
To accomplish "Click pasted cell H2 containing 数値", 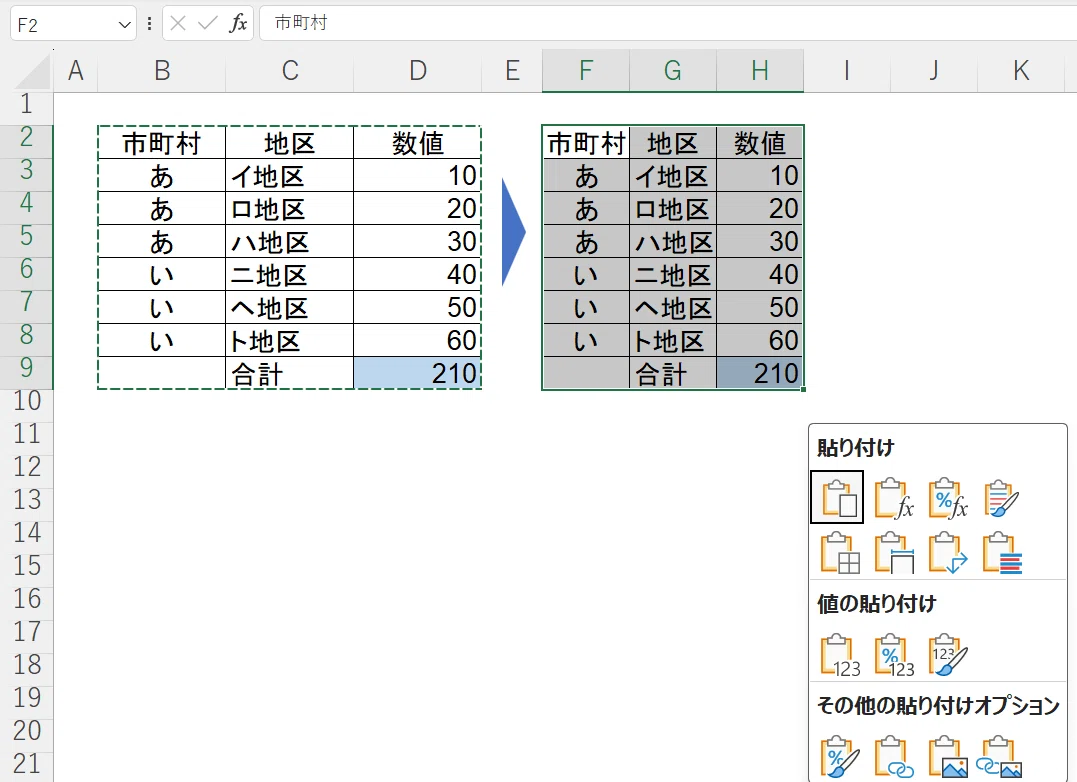I will (x=760, y=143).
